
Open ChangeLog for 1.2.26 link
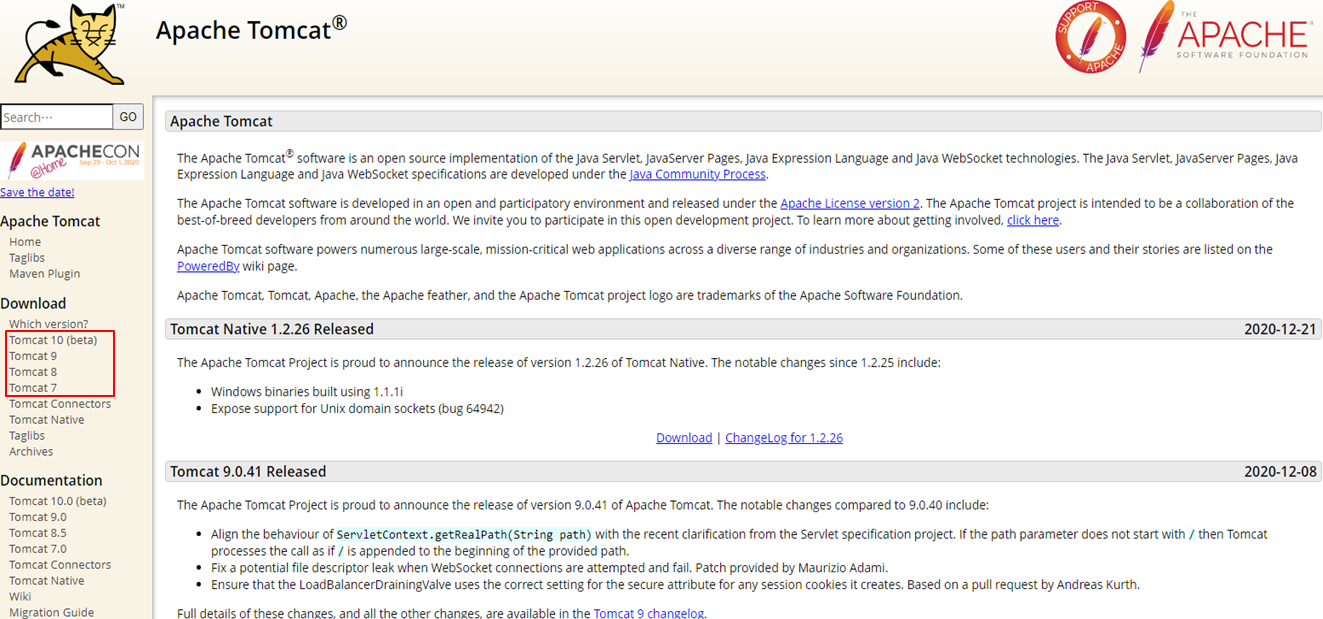783,438
